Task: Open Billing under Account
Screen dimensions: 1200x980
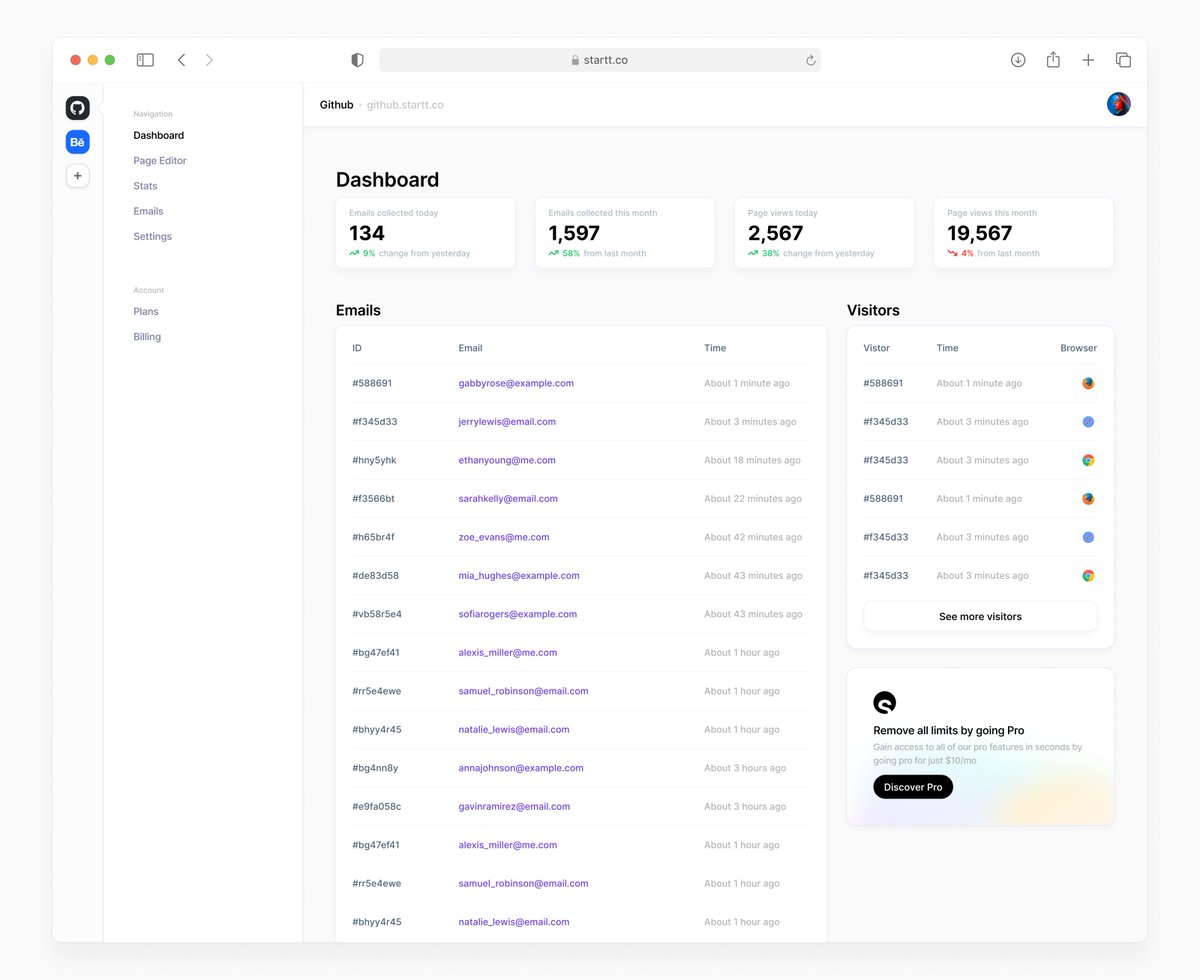Action: pos(147,337)
